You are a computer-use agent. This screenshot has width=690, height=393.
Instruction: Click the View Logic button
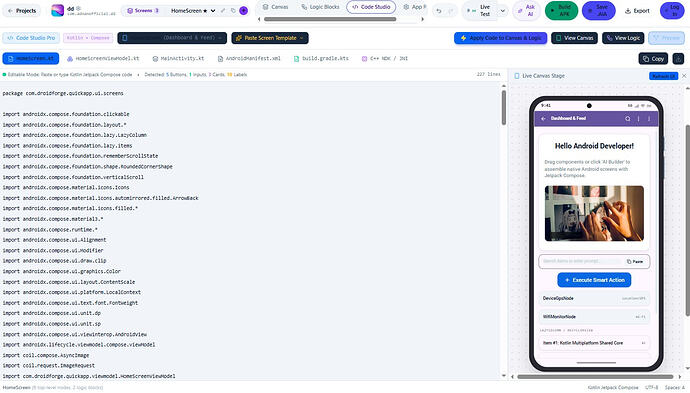tap(623, 38)
